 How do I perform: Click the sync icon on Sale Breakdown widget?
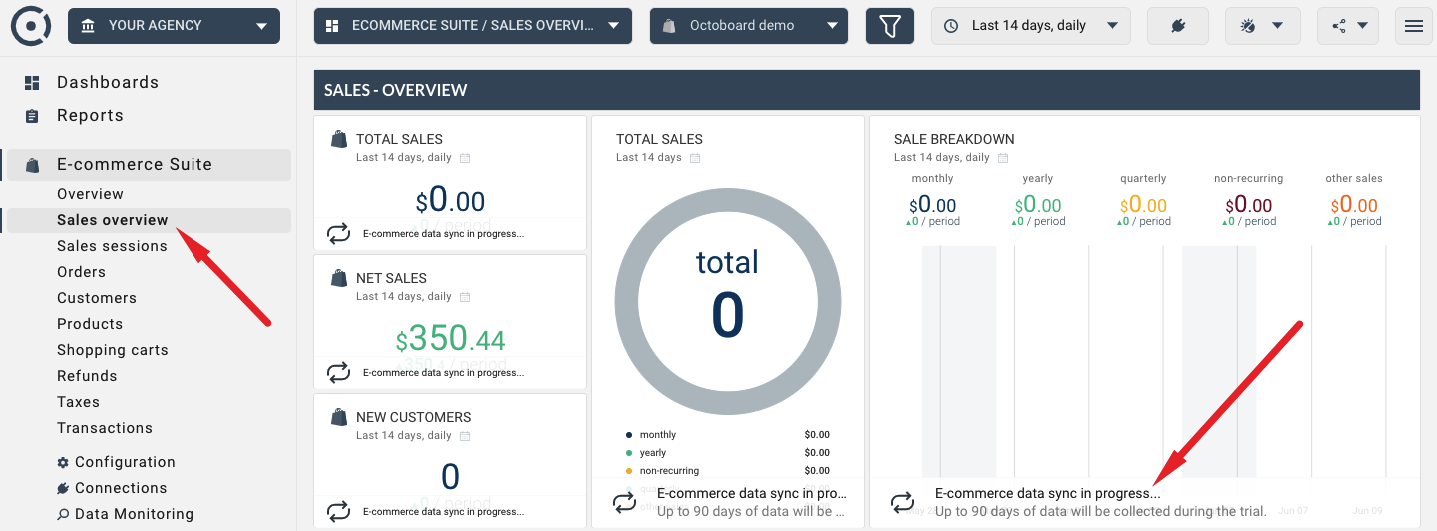tap(902, 502)
